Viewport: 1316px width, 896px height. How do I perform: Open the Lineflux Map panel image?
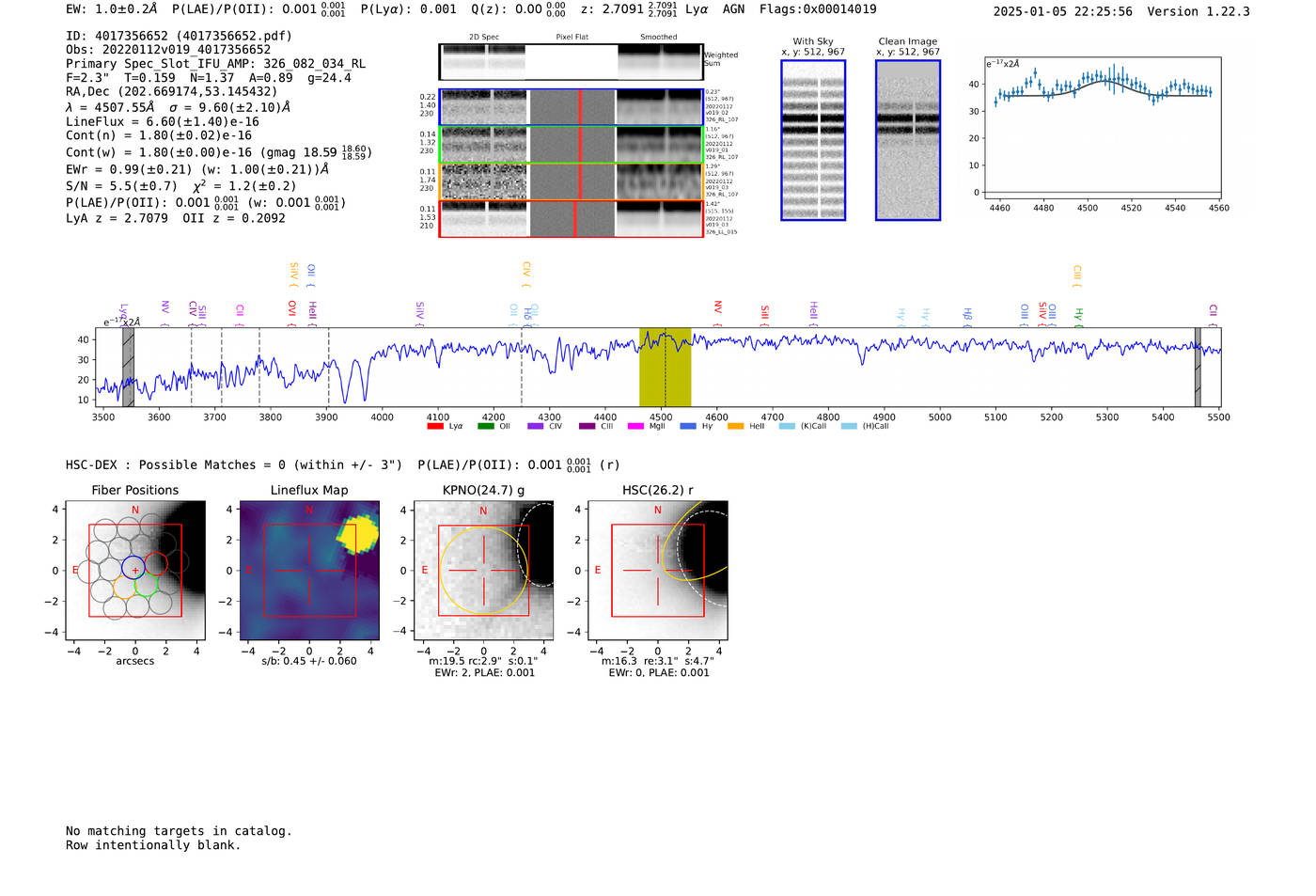309,572
